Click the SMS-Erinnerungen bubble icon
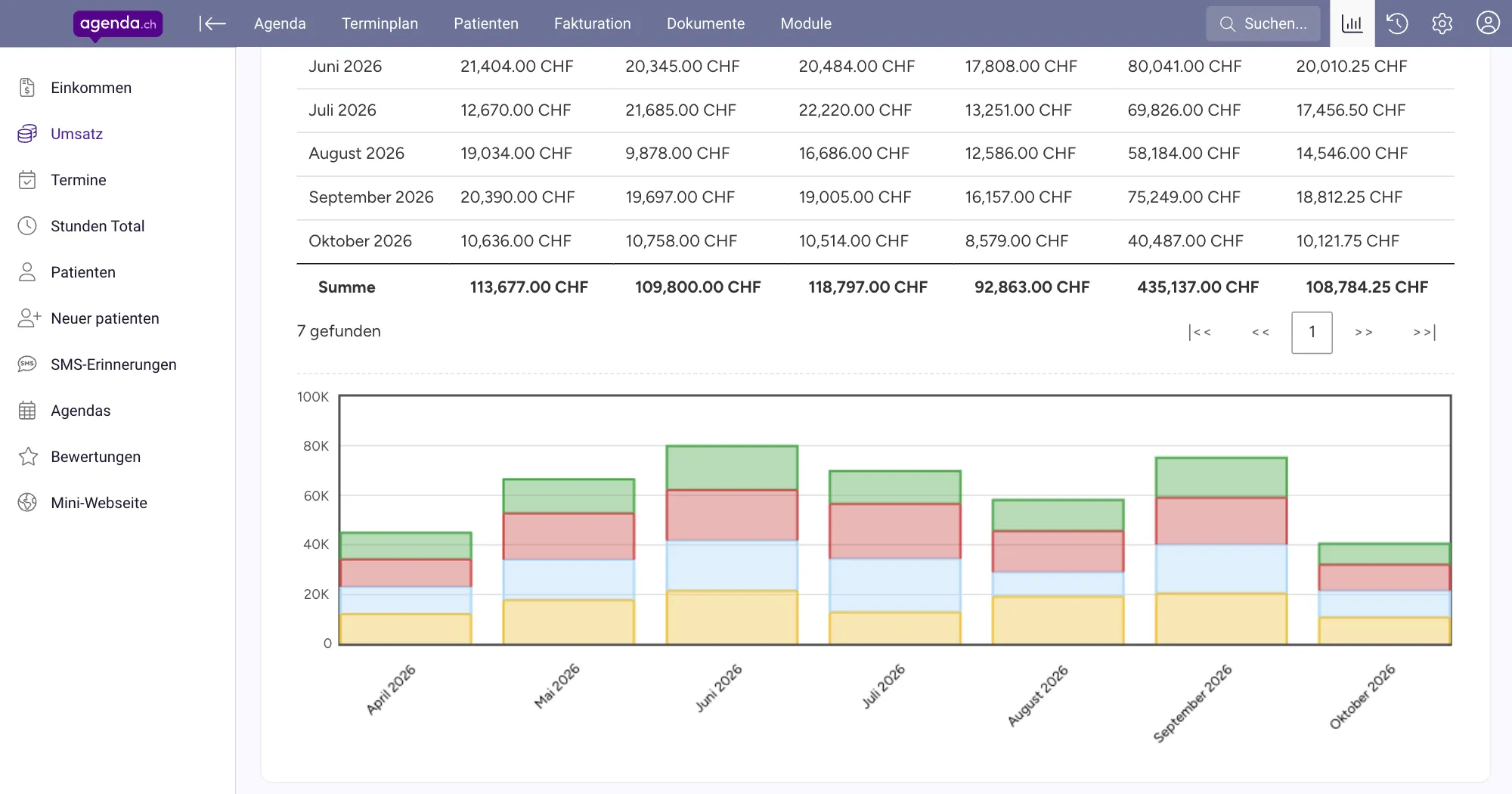 pyautogui.click(x=27, y=364)
